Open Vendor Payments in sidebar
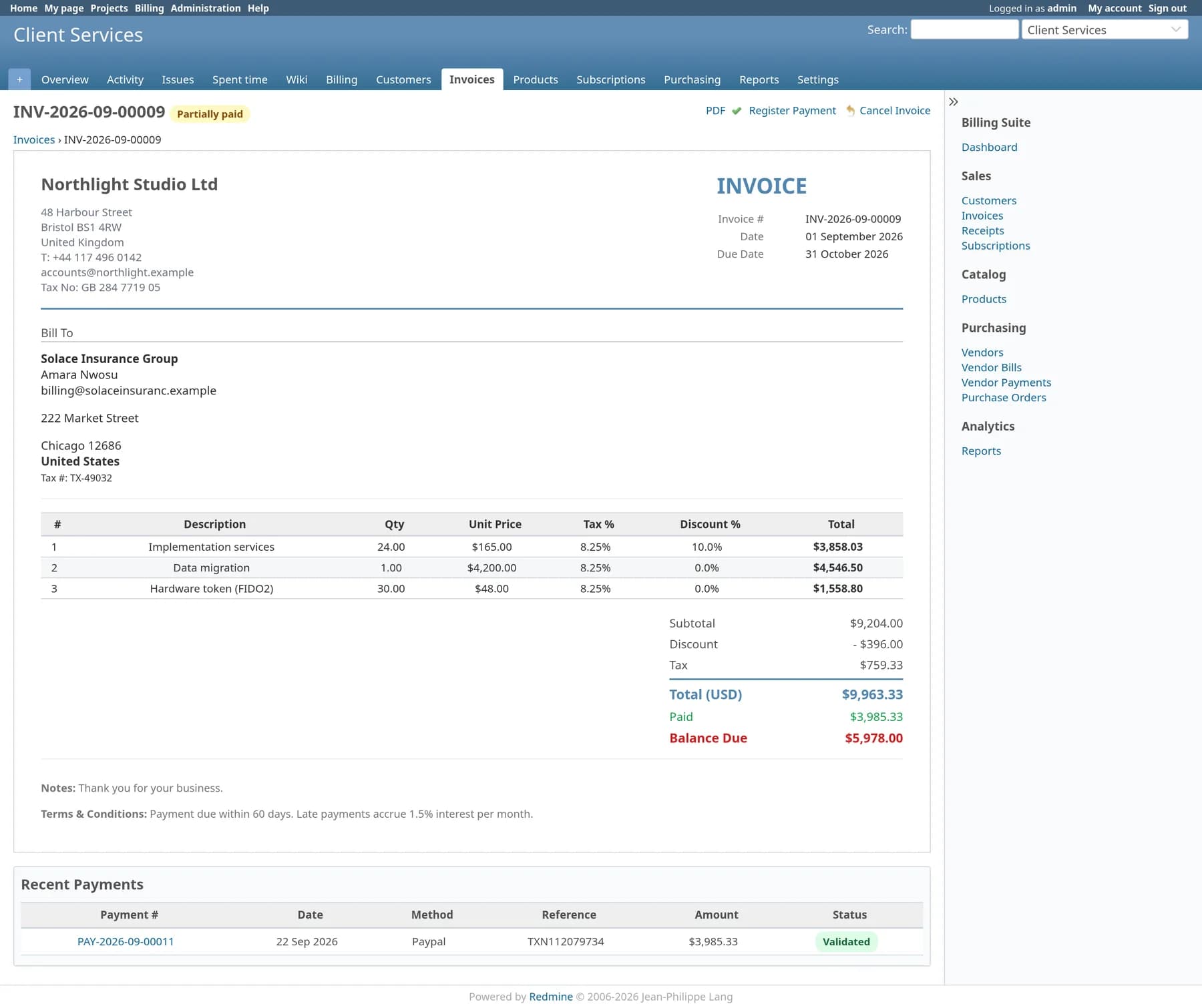Image resolution: width=1202 pixels, height=1008 pixels. point(1006,383)
